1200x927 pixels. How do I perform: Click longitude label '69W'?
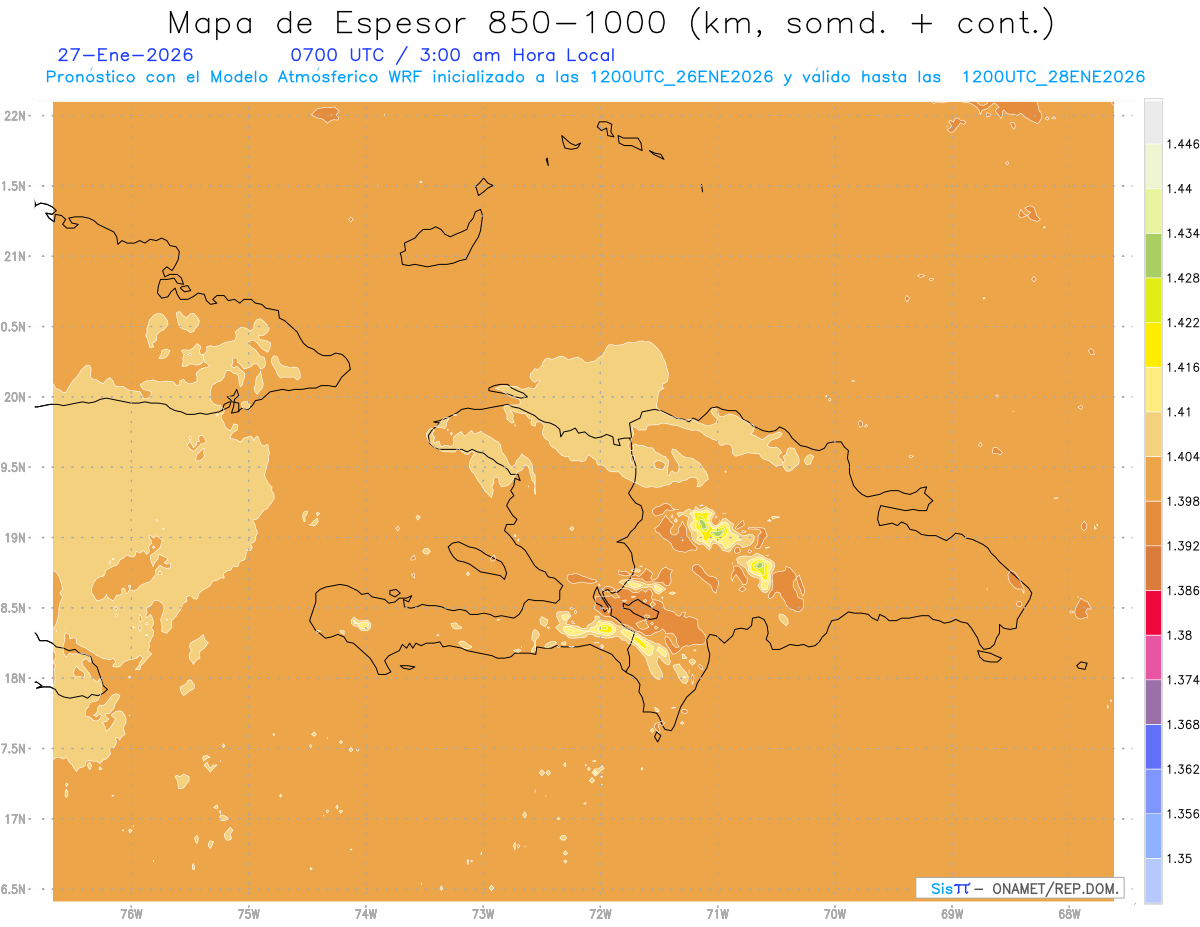952,913
